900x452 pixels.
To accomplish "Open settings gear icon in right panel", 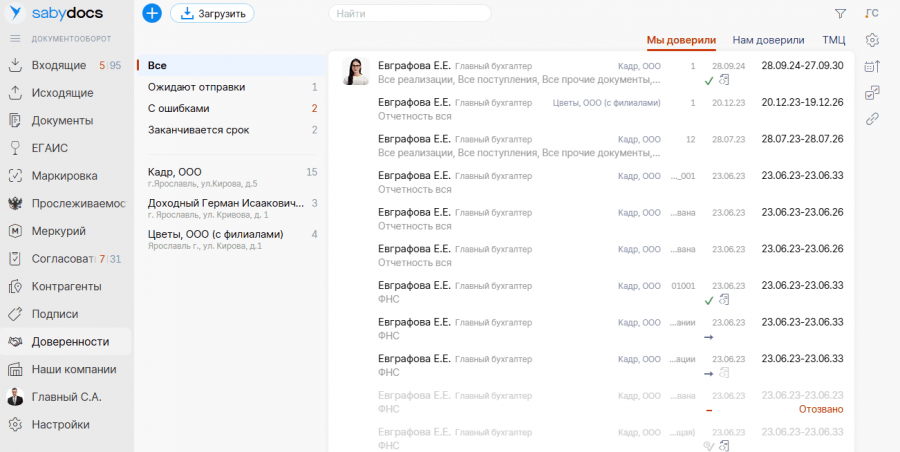I will (872, 40).
